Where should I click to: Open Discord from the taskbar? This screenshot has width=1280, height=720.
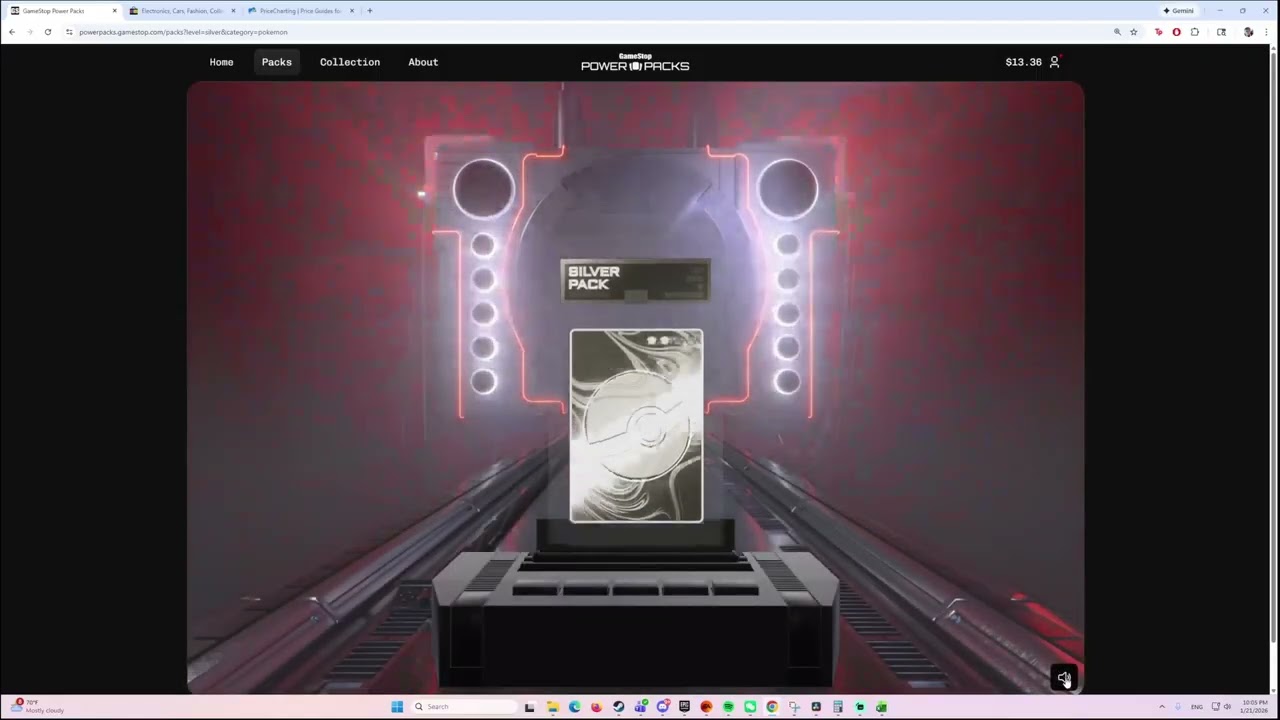point(662,707)
